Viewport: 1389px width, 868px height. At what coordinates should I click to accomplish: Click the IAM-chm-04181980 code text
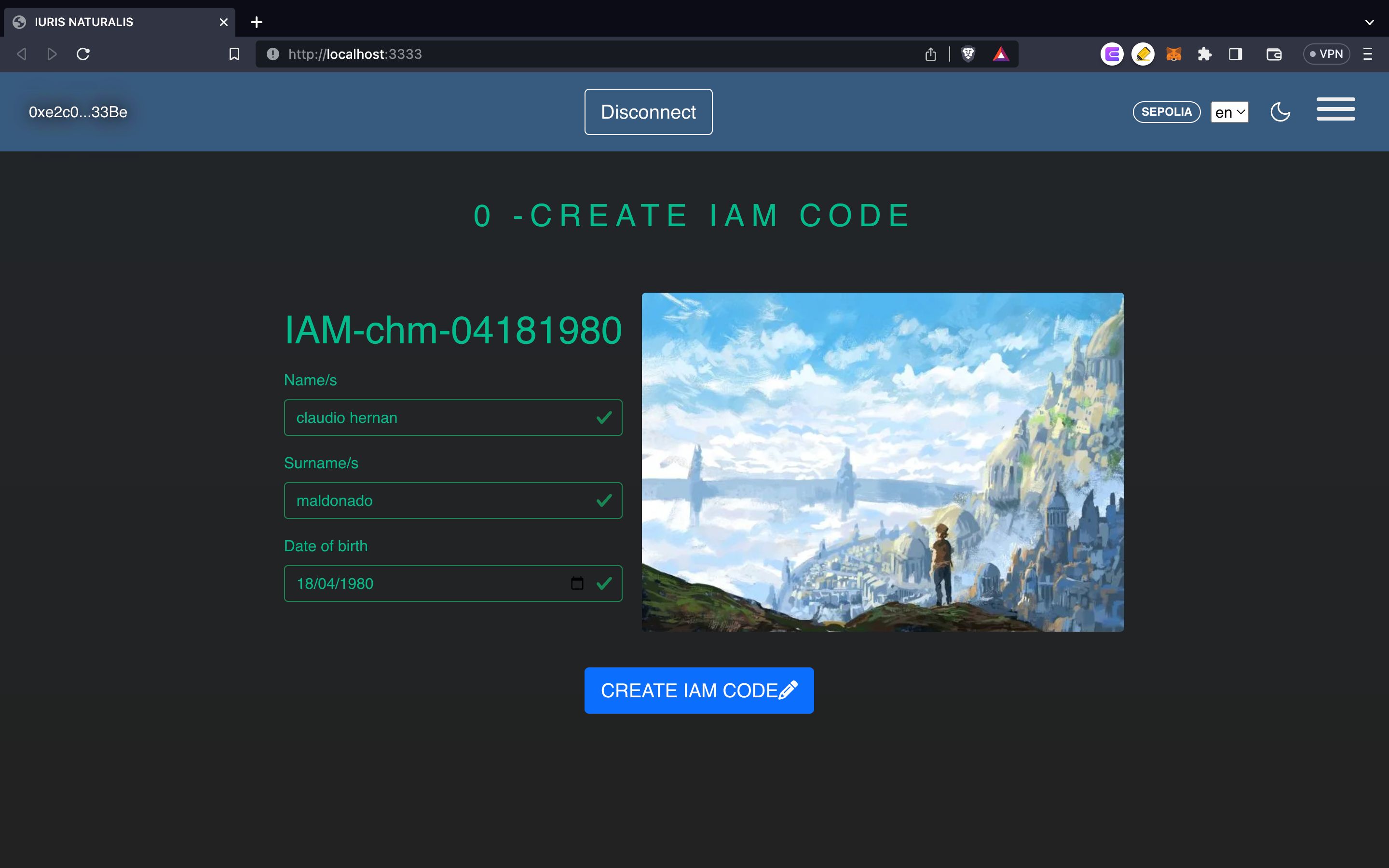(x=453, y=330)
